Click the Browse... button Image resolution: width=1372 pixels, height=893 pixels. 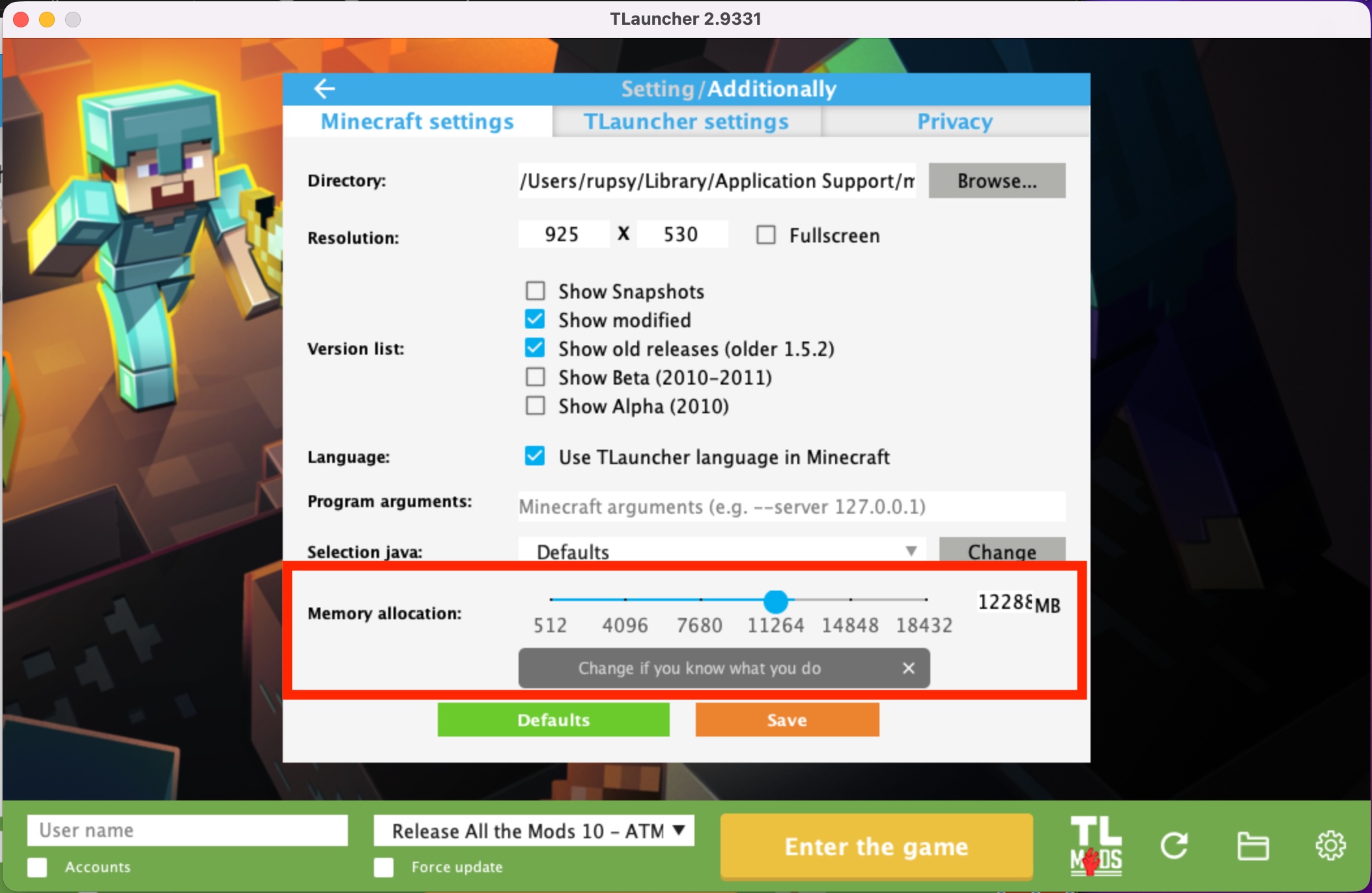(x=997, y=181)
